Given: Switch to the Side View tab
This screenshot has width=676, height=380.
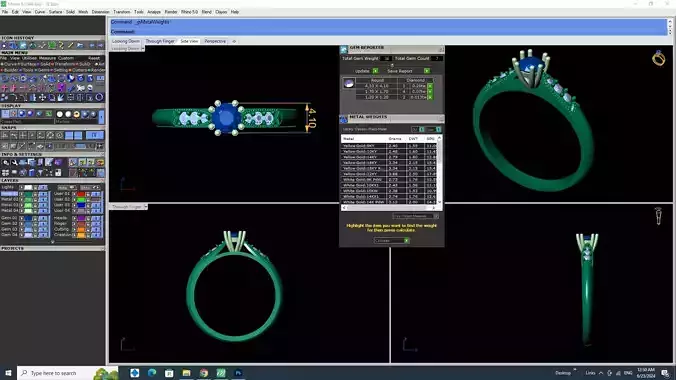Looking at the screenshot, I should pos(189,41).
